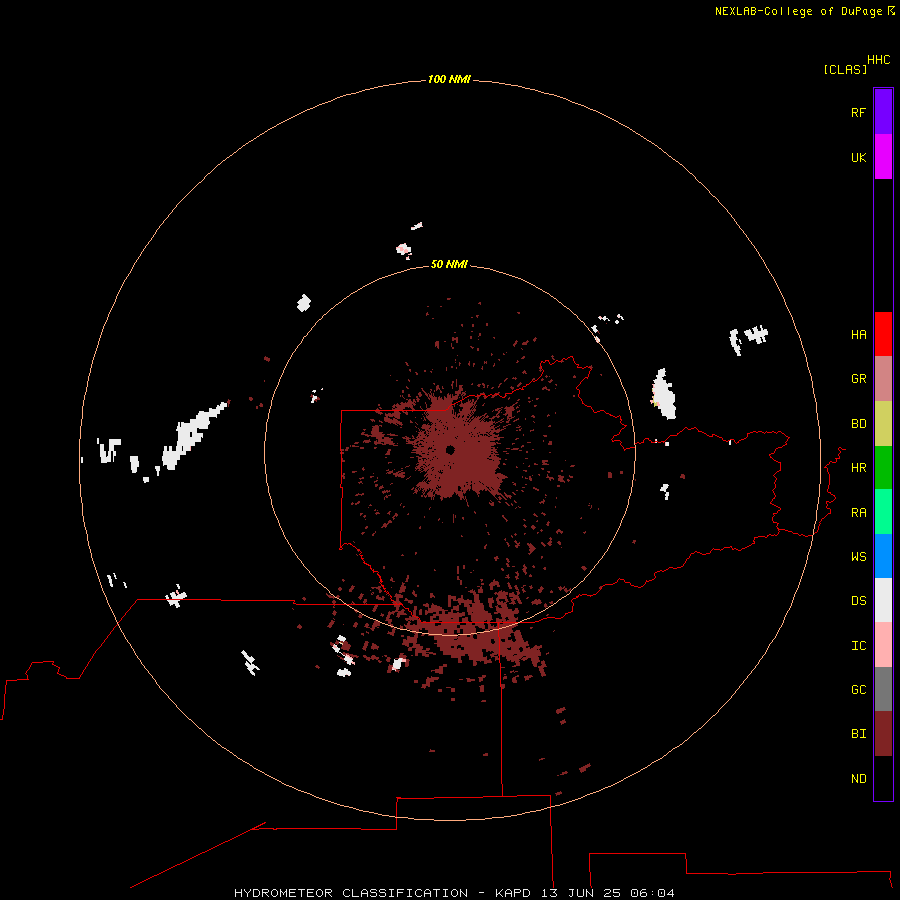Image resolution: width=900 pixels, height=900 pixels.
Task: Click the UK legend label
Action: (x=858, y=157)
